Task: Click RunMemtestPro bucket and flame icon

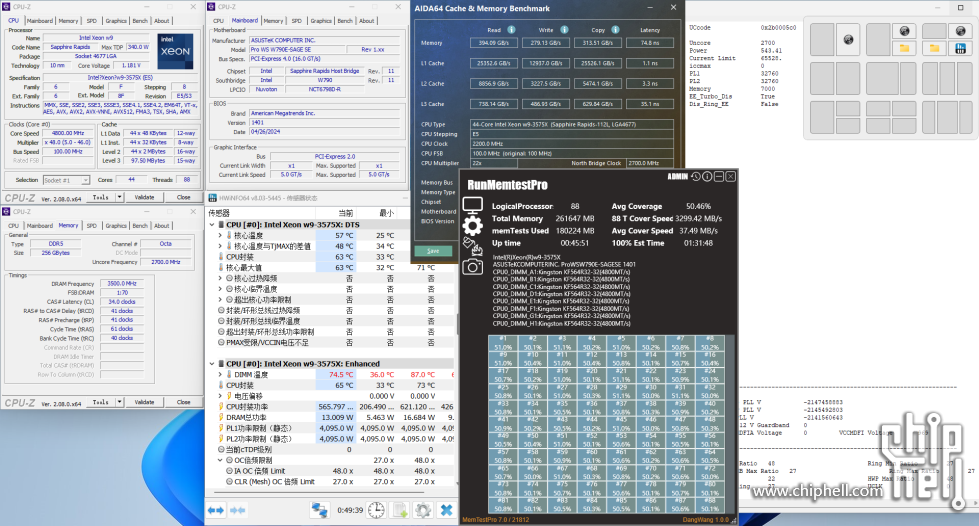Action: click(x=473, y=247)
